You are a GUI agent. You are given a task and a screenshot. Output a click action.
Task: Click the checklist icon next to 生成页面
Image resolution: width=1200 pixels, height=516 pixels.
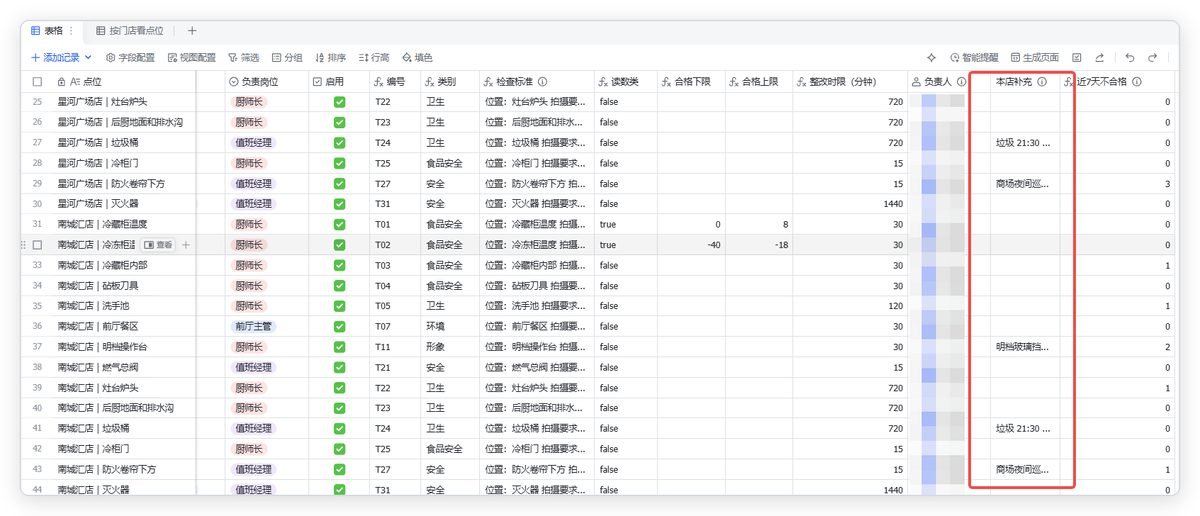click(x=1077, y=58)
